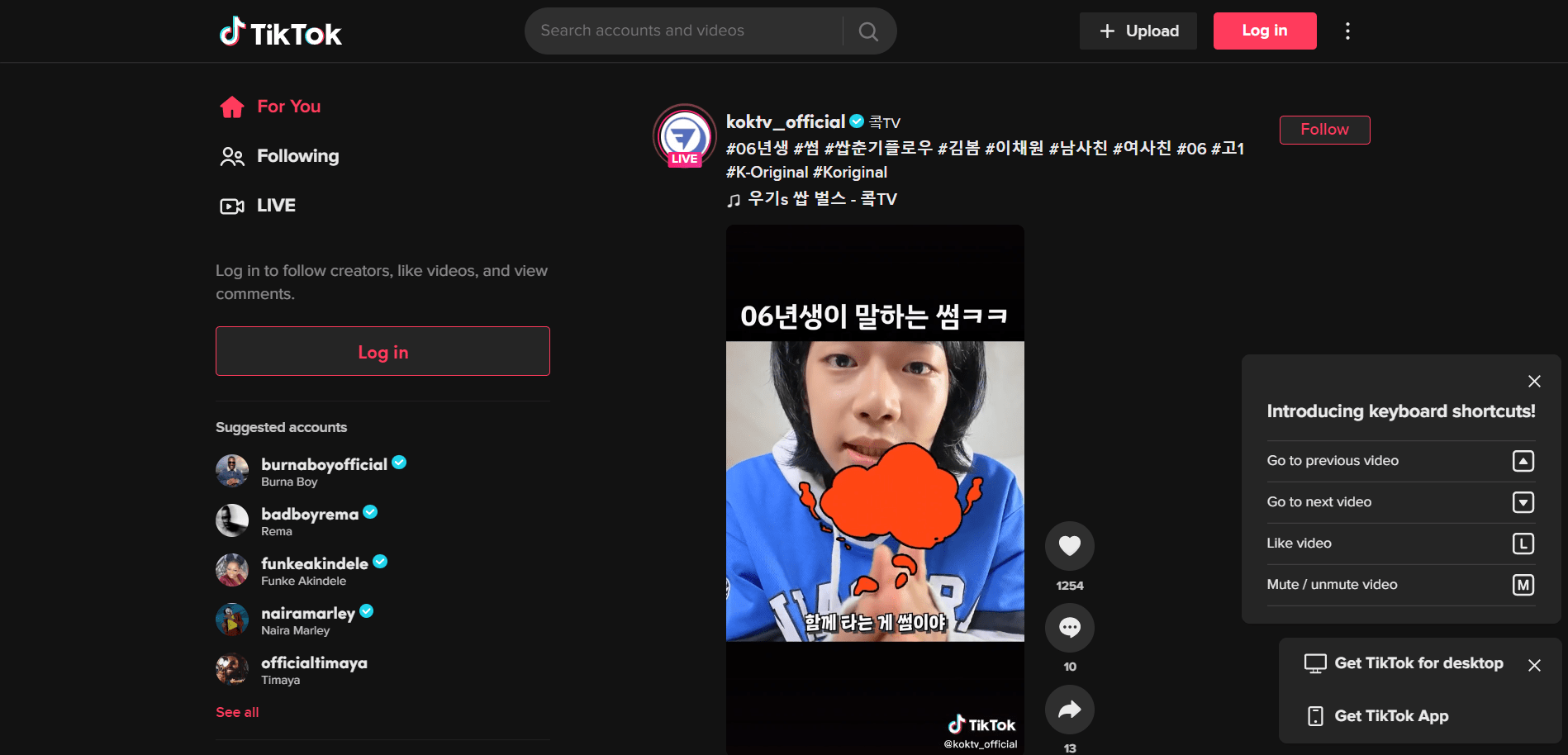
Task: Click the search magnifier icon
Action: tap(868, 31)
